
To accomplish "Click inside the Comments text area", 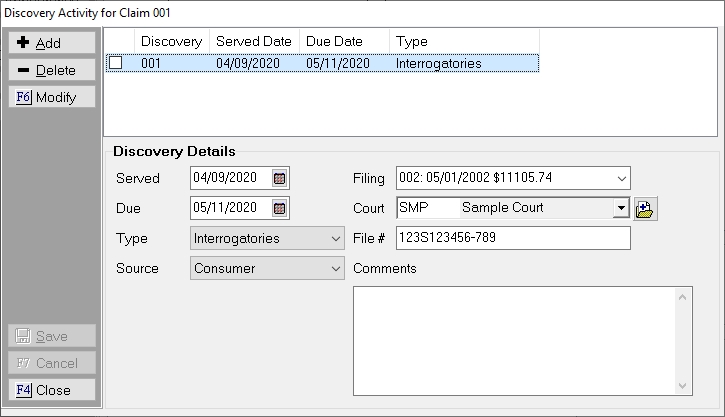I will tap(515, 340).
